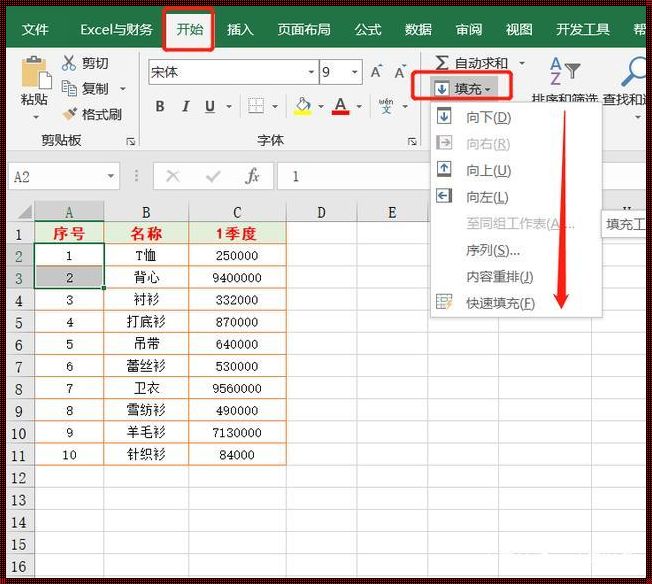Expand the borders dropdown arrow
Screen dimensions: 652x584
[275, 106]
